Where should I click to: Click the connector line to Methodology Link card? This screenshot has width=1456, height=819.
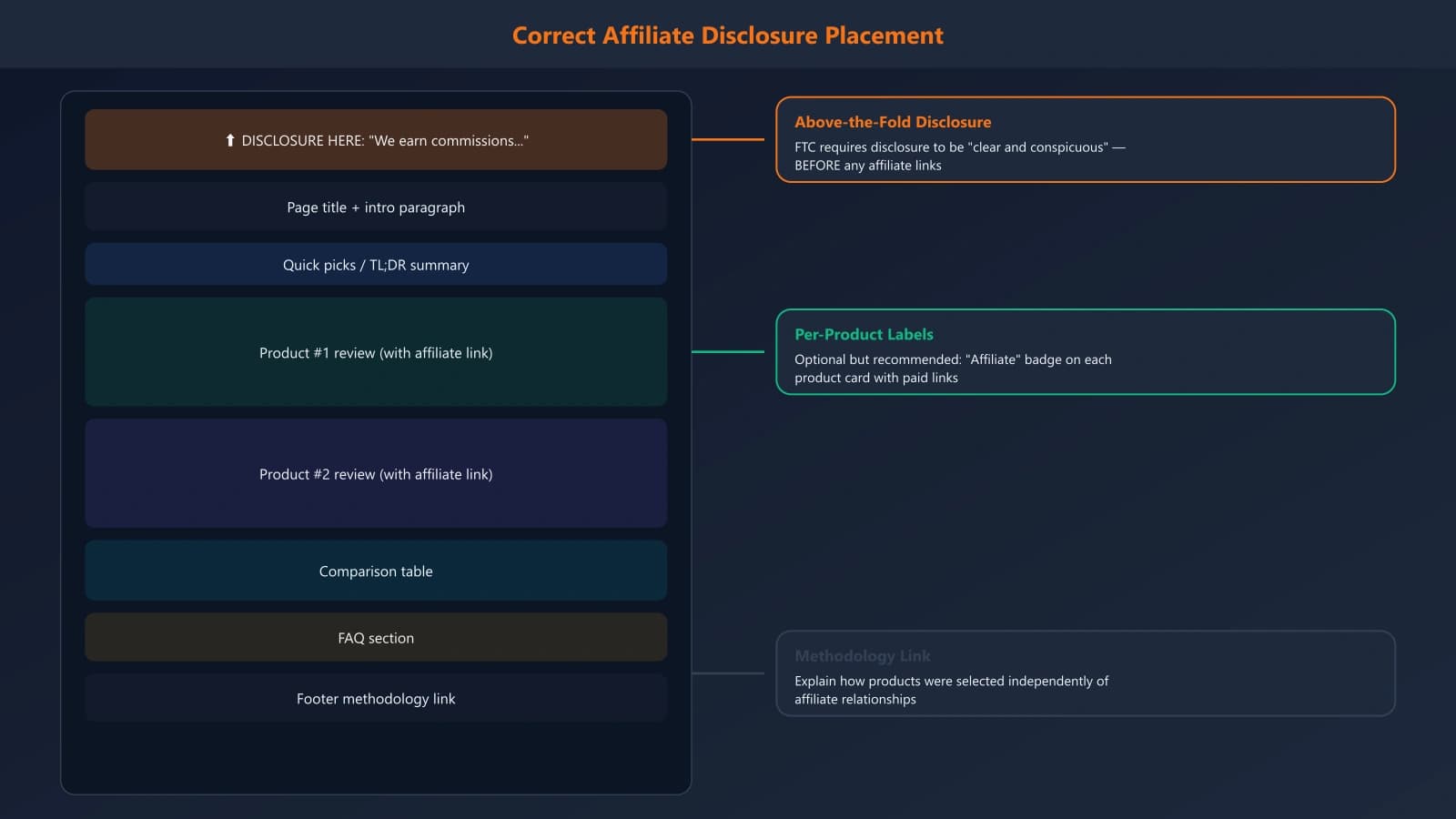pyautogui.click(x=728, y=673)
